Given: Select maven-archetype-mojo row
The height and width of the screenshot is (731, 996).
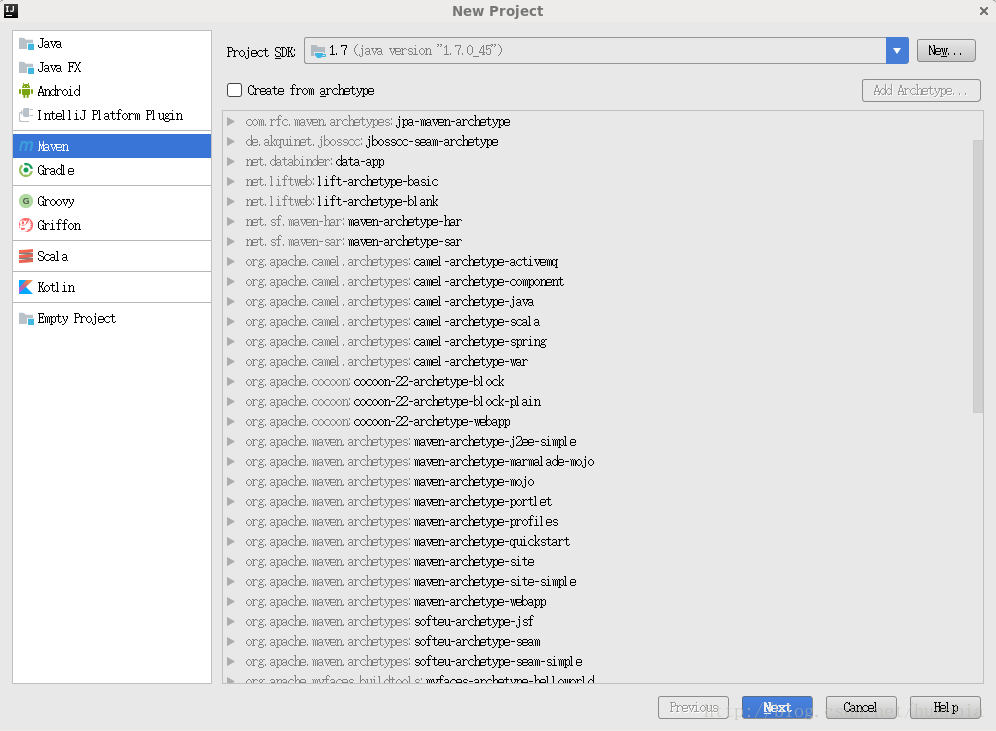Looking at the screenshot, I should 598,481.
